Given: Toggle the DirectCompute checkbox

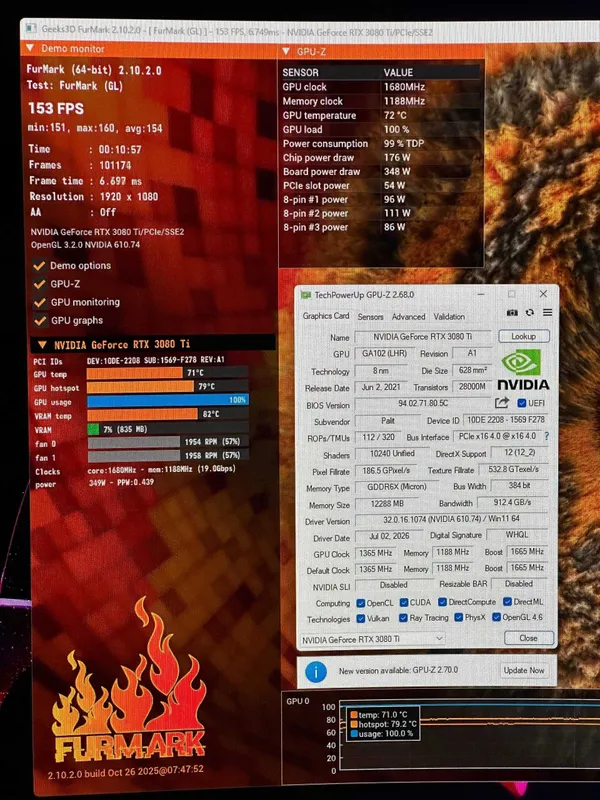Looking at the screenshot, I should pos(442,602).
